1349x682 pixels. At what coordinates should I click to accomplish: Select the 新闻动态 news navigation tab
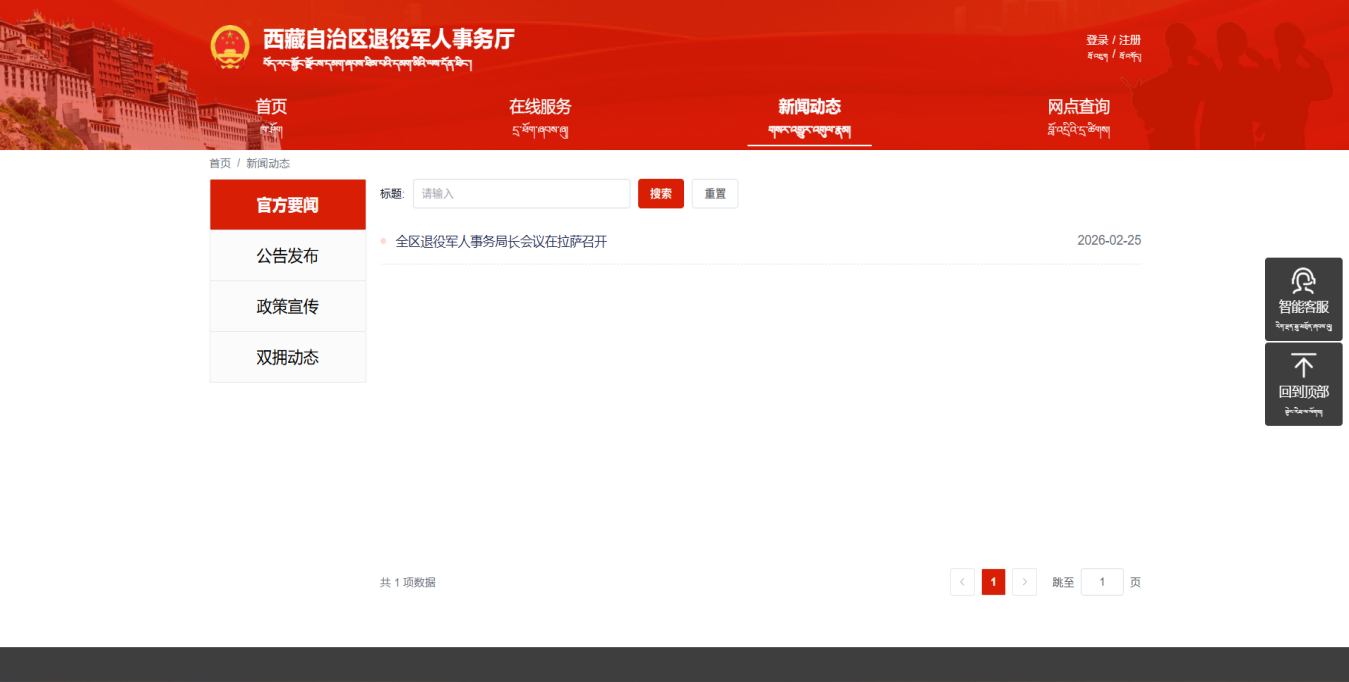(x=809, y=114)
